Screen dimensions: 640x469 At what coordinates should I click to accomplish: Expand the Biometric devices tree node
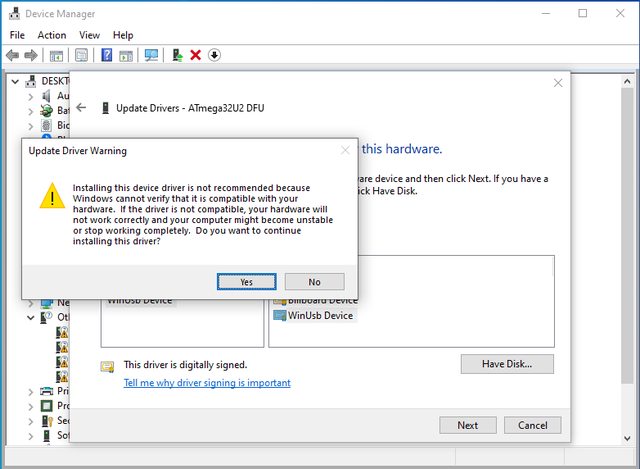click(x=31, y=126)
